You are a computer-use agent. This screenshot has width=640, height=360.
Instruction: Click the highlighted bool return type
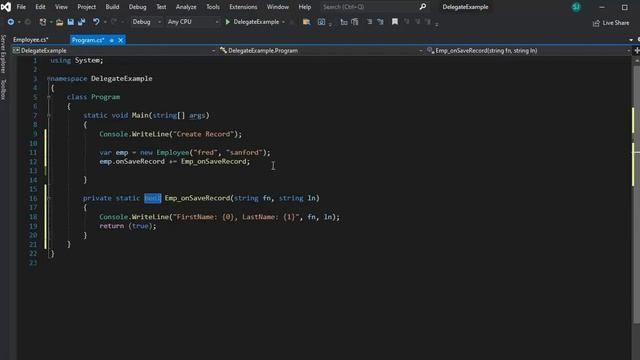coord(153,198)
